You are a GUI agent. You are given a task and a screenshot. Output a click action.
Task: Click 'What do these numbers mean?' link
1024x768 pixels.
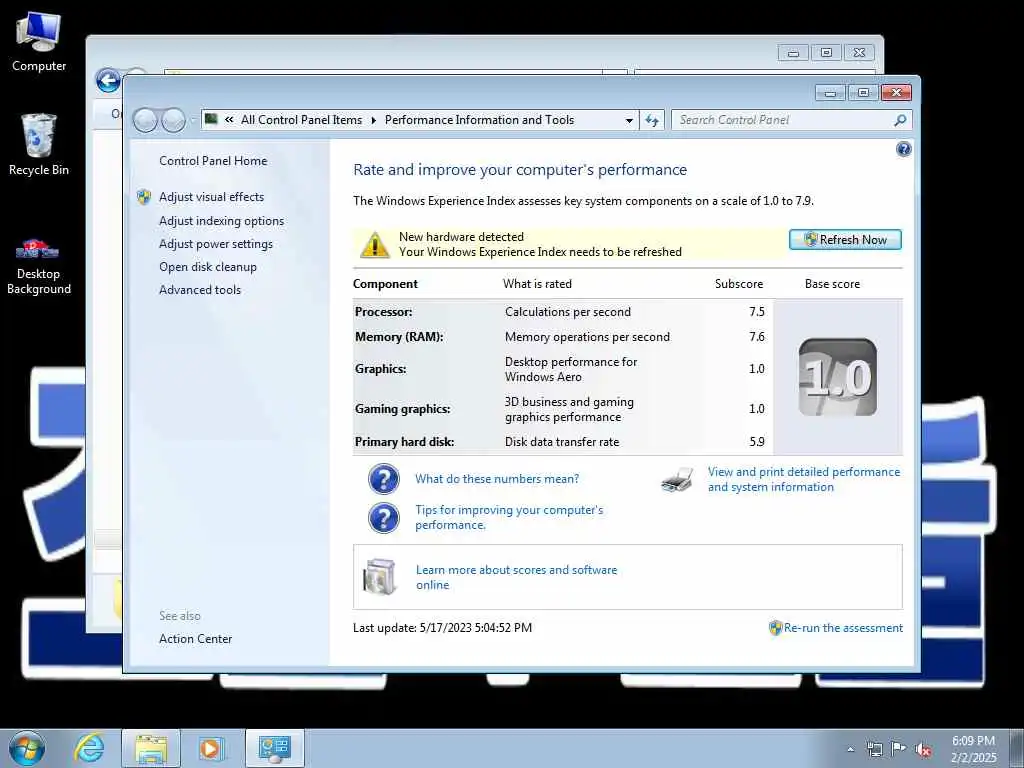pyautogui.click(x=497, y=479)
